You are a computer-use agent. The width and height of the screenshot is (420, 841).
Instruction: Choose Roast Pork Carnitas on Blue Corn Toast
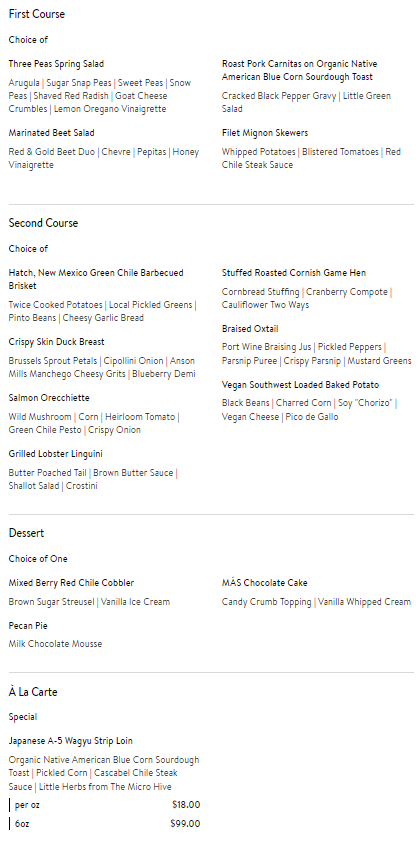[x=299, y=70]
